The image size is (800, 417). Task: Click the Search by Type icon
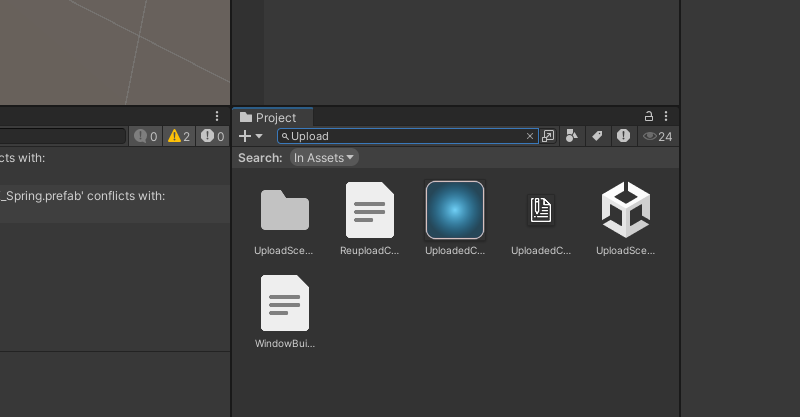[x=572, y=136]
